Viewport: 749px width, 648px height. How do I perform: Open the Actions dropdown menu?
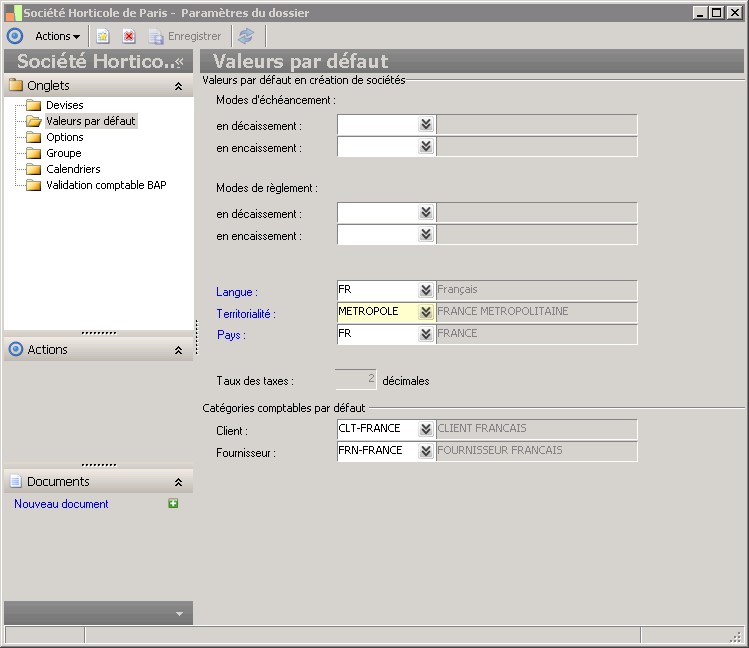(57, 36)
